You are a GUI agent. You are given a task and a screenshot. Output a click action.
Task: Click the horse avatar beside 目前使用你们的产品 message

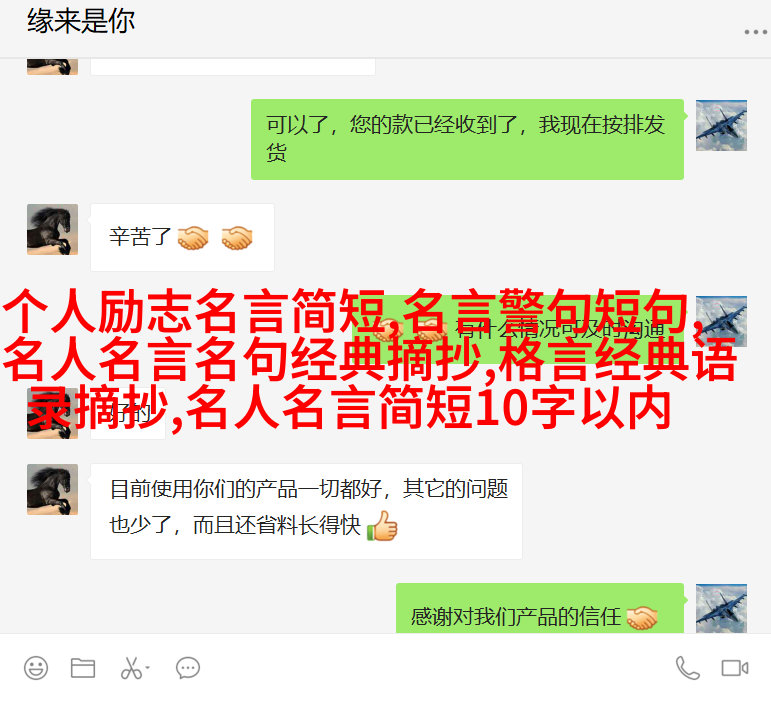pyautogui.click(x=53, y=489)
